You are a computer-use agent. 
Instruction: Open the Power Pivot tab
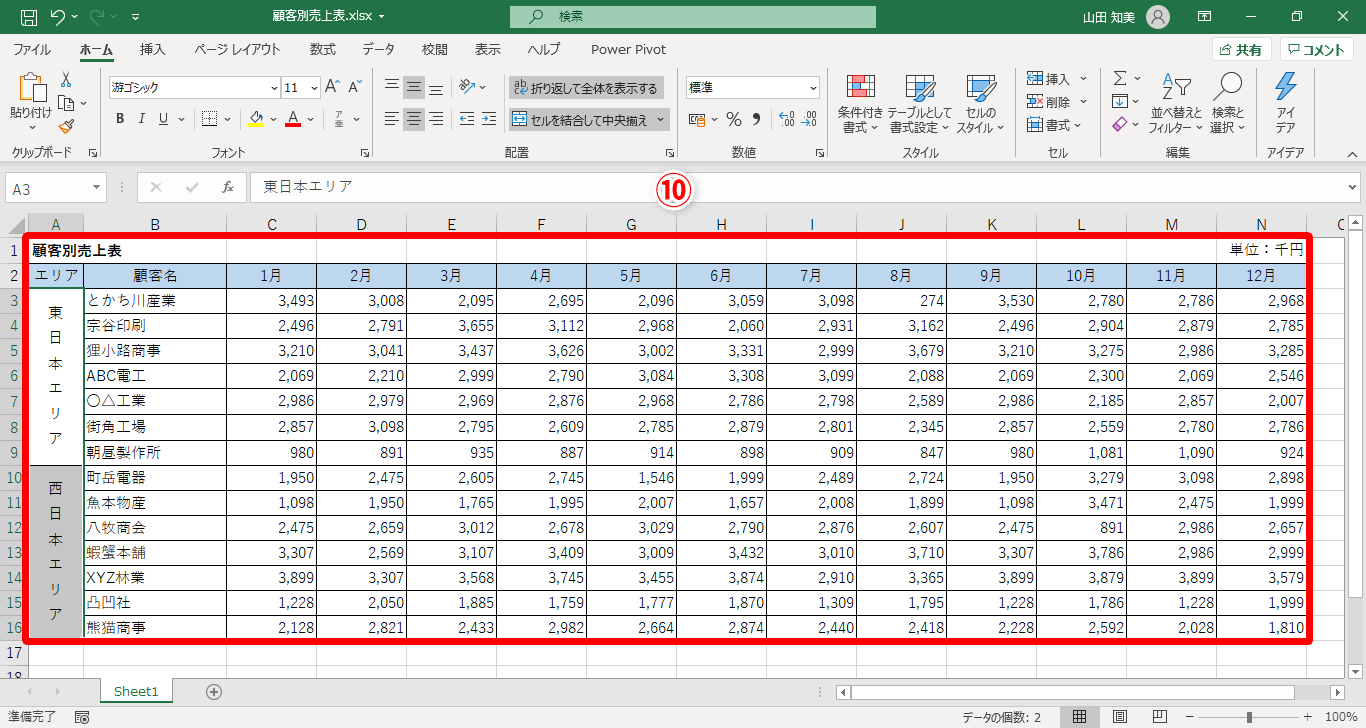[628, 49]
